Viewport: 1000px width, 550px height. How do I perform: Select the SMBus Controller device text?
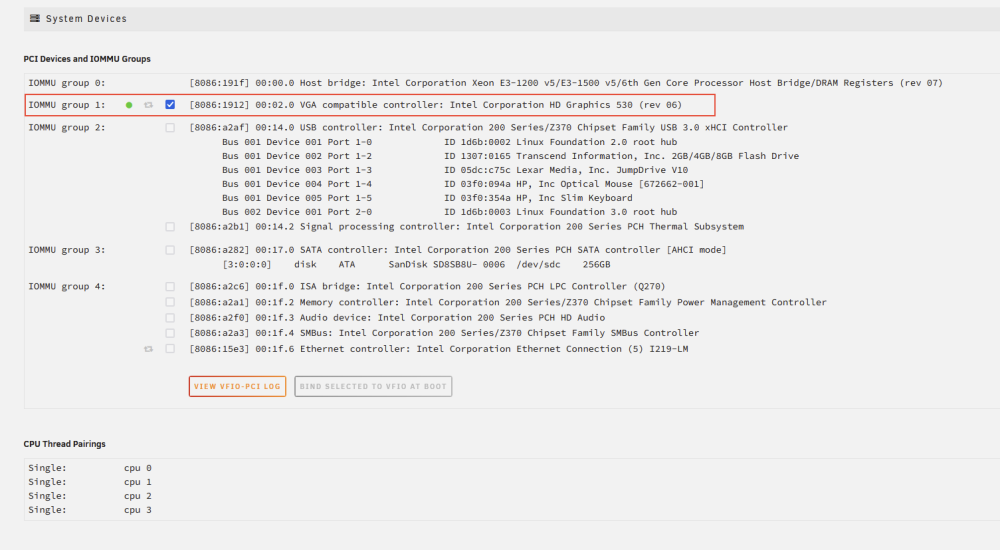[x=444, y=333]
